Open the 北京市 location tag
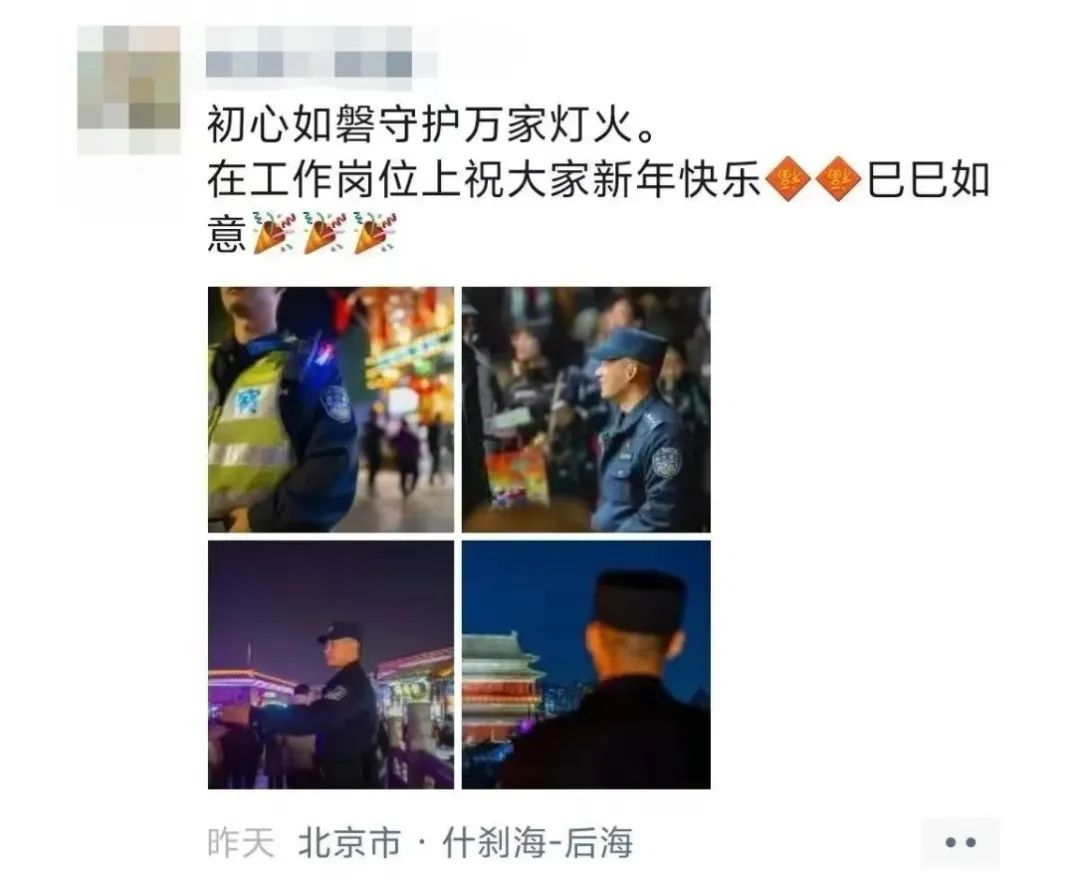Screen dimensions: 1080x879 coord(349,842)
